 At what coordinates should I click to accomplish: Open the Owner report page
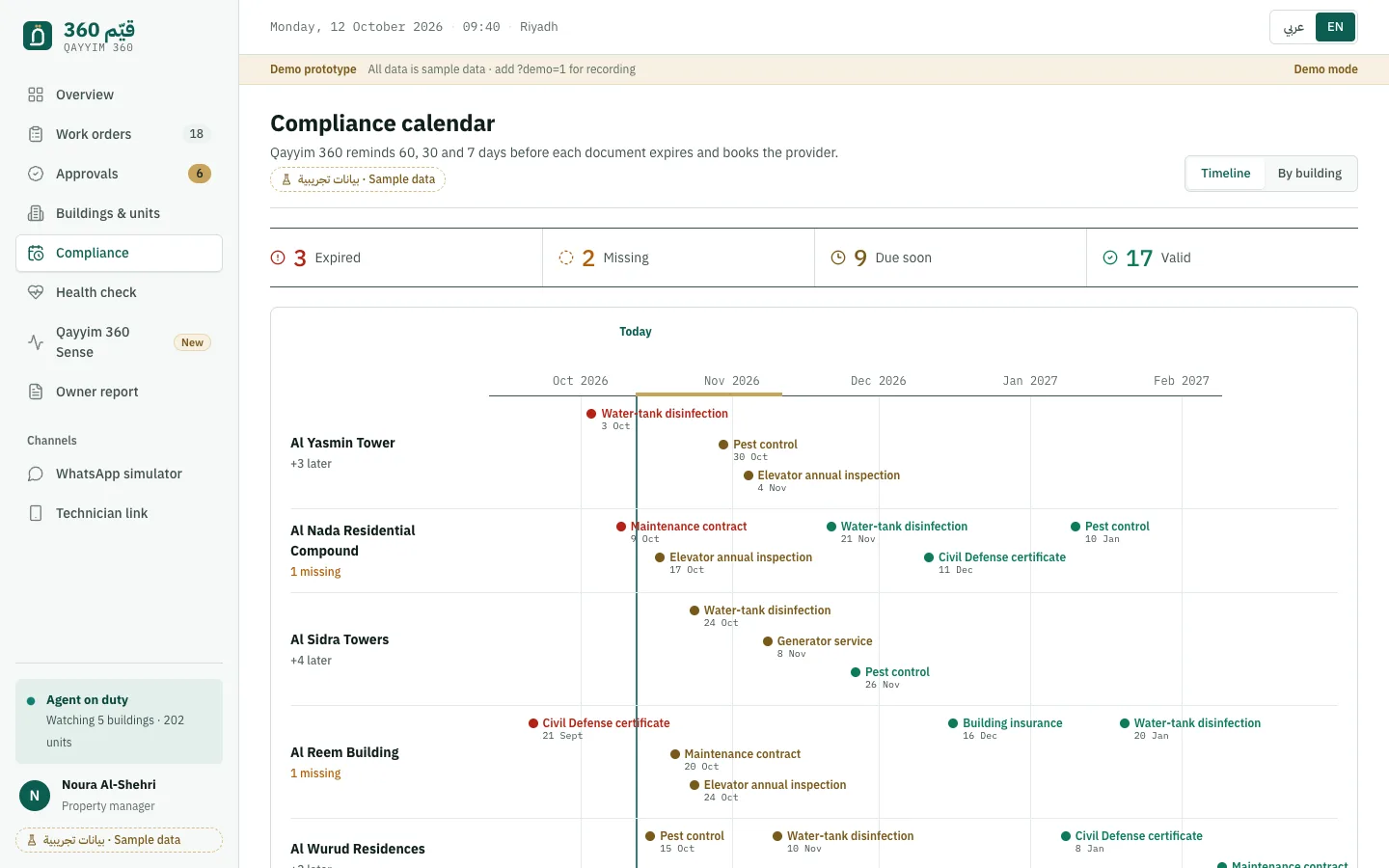(x=120, y=392)
